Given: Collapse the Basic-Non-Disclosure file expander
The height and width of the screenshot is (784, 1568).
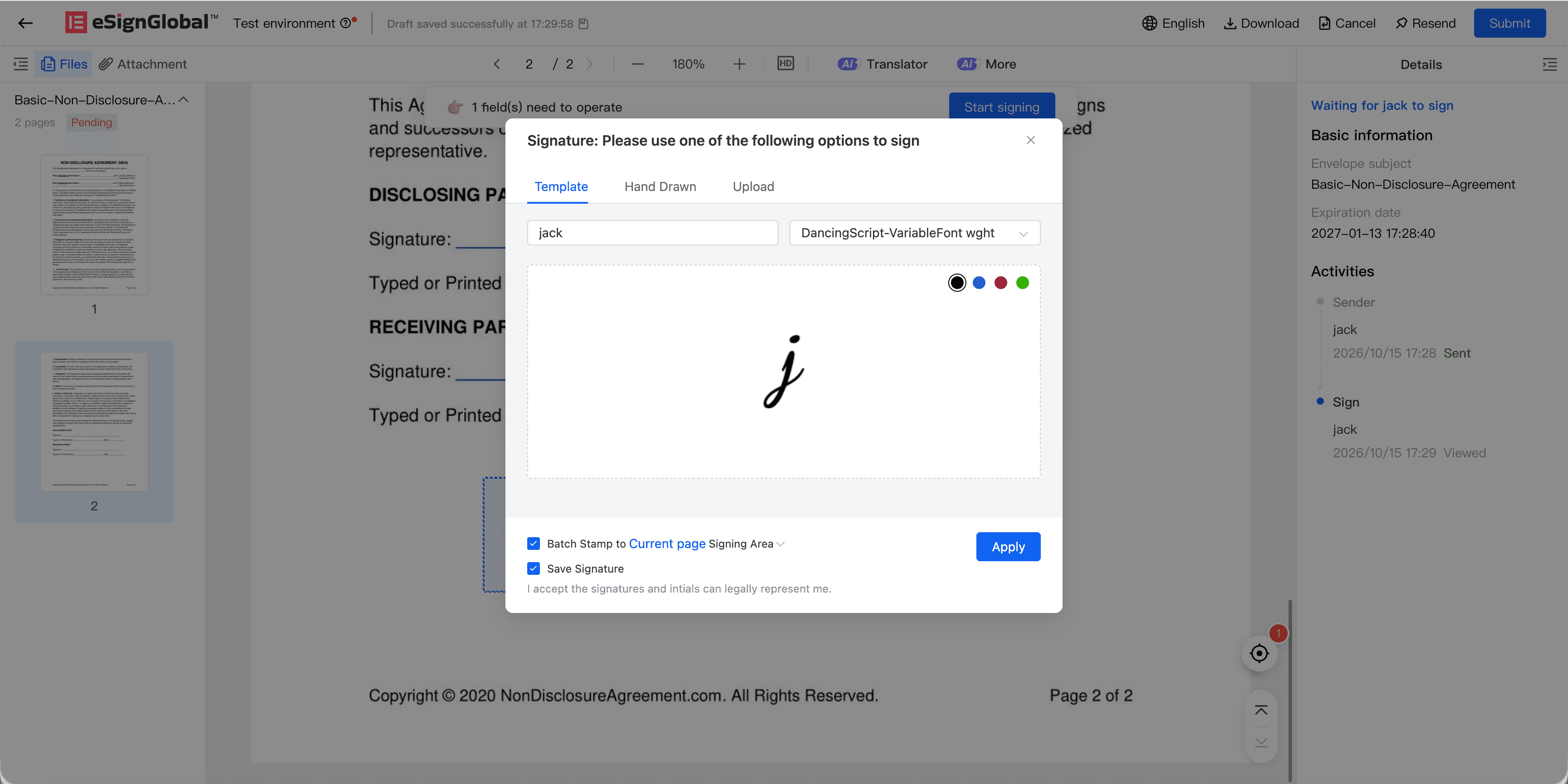Looking at the screenshot, I should [184, 100].
